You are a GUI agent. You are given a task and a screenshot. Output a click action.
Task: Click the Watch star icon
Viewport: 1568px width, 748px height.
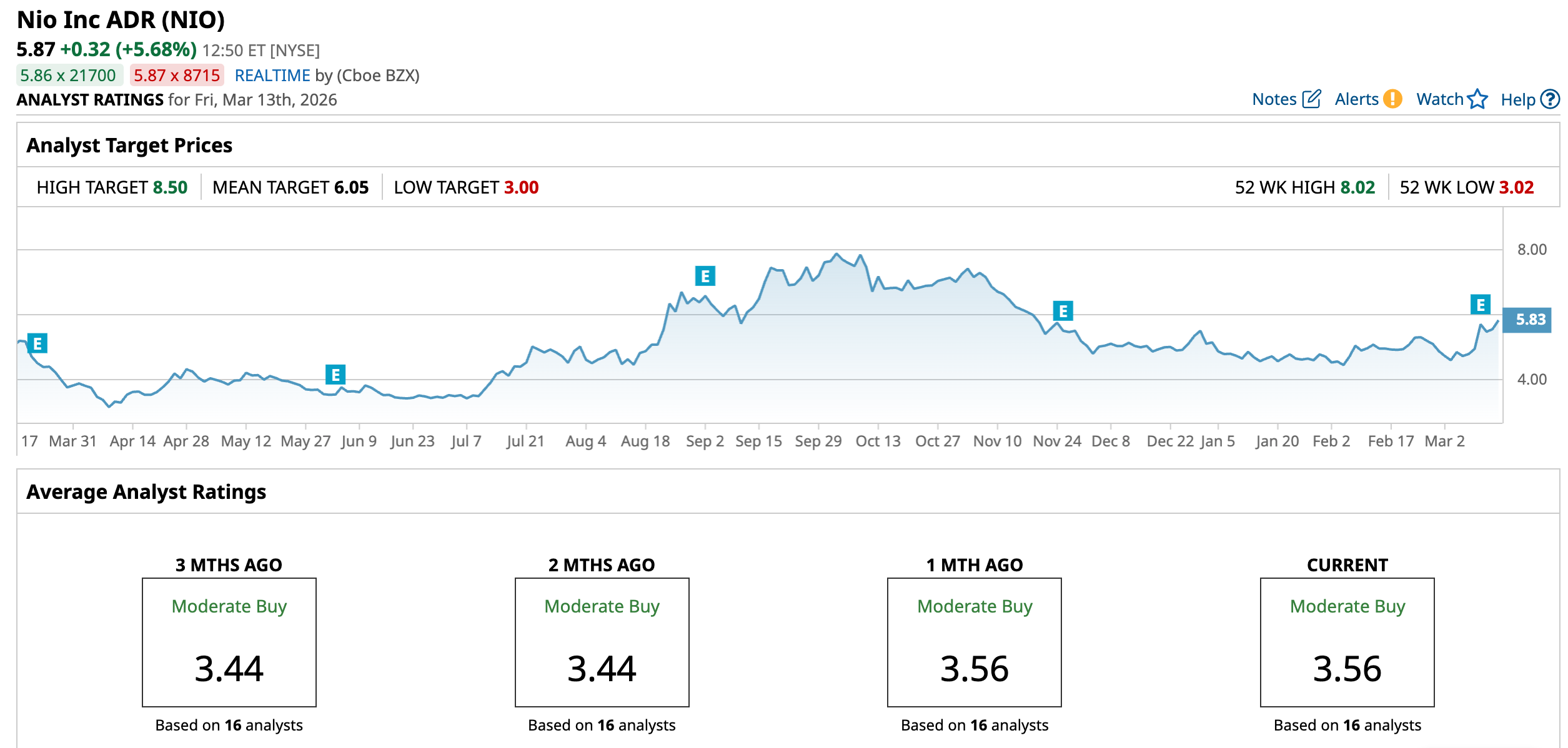[x=1477, y=99]
